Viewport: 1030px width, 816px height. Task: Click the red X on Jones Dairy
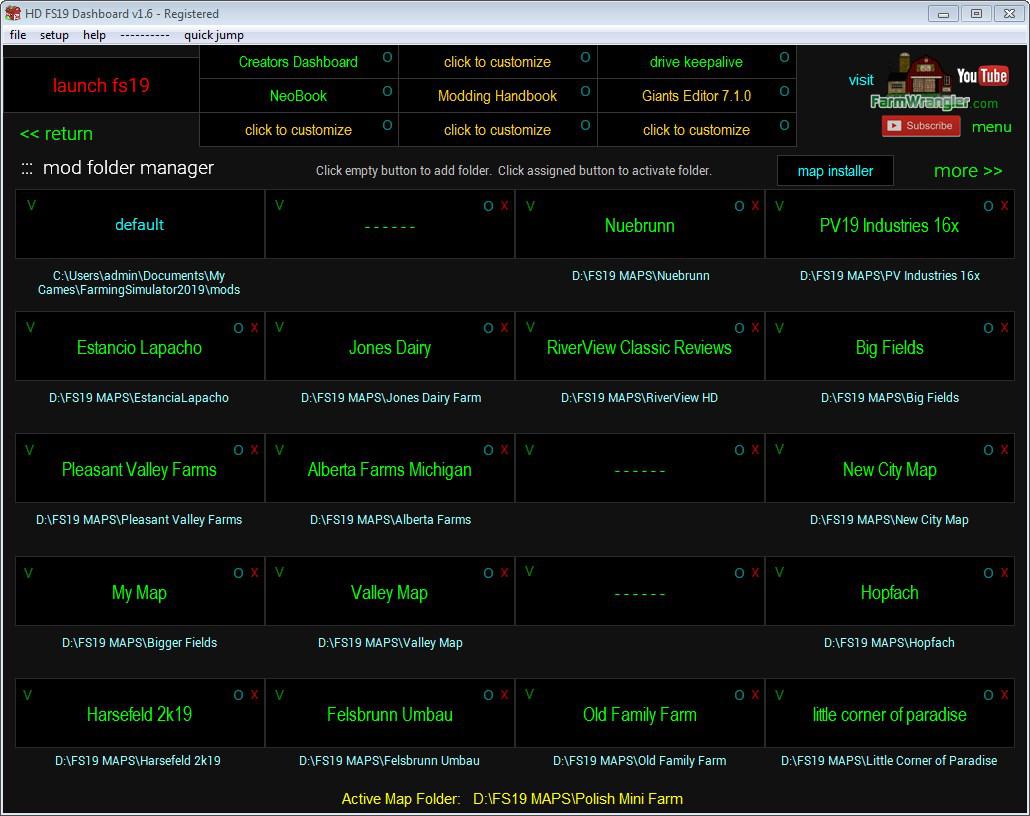coord(504,328)
